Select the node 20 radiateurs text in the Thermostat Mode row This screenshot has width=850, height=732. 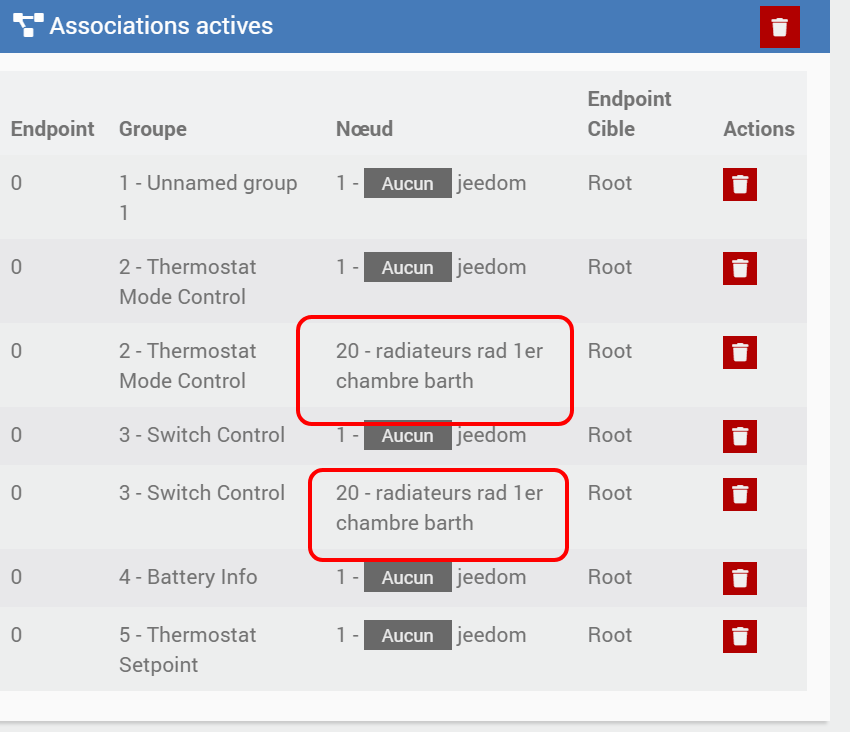tap(439, 366)
